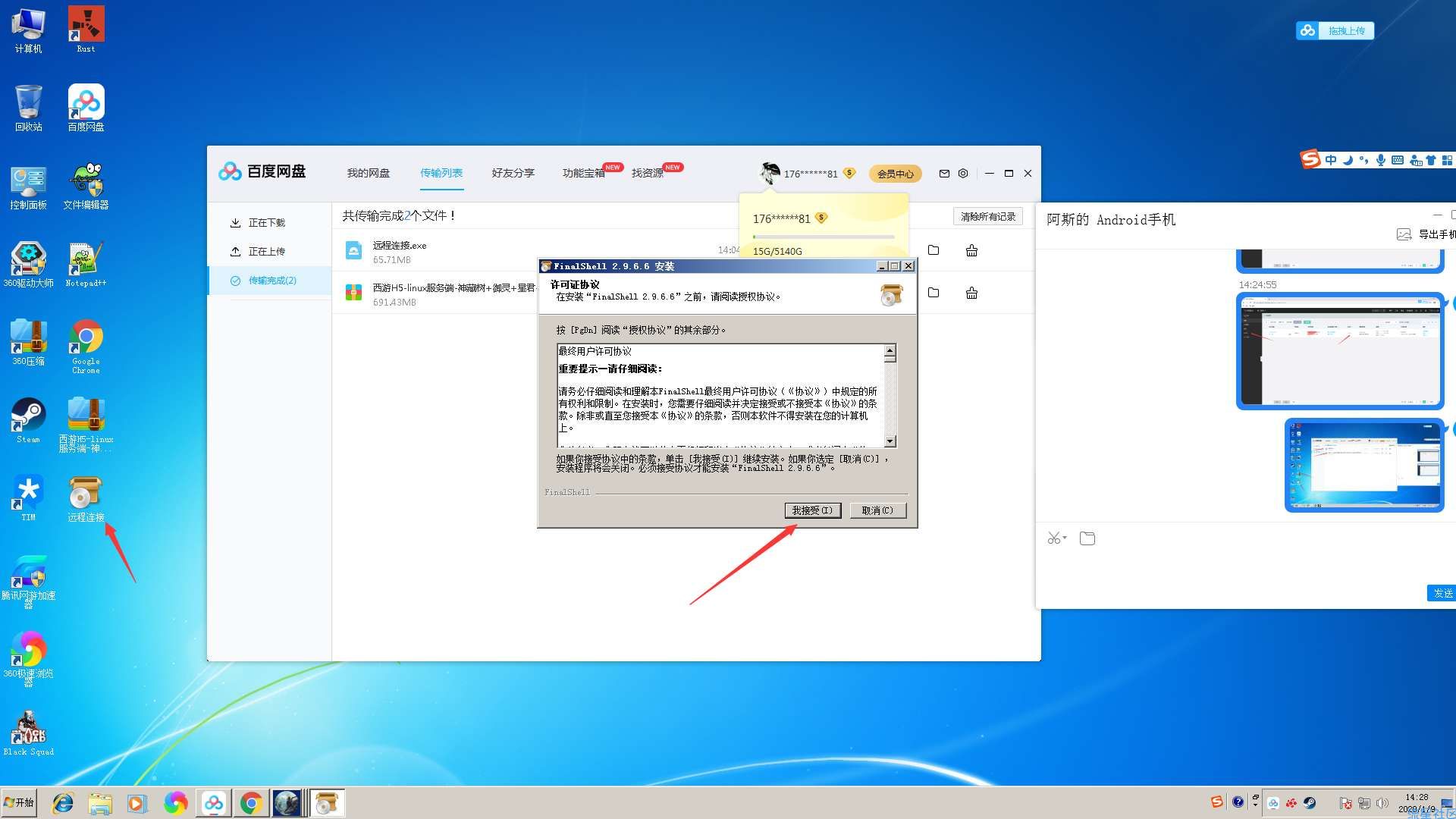Screen dimensions: 1456x819
Task: Click the folder file-send icon in chat window
Action: pyautogui.click(x=1087, y=538)
